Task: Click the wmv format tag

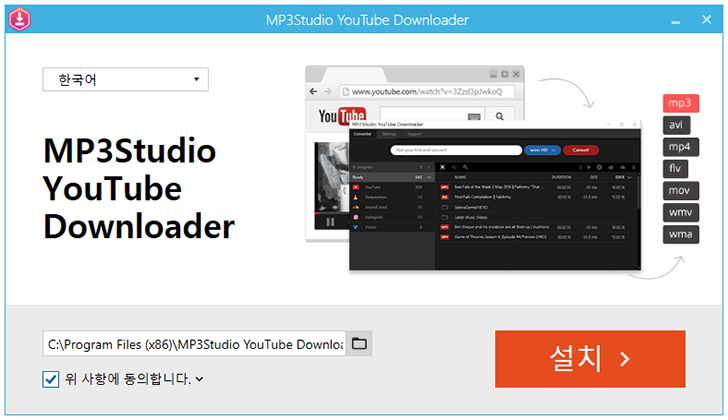Action: (680, 212)
